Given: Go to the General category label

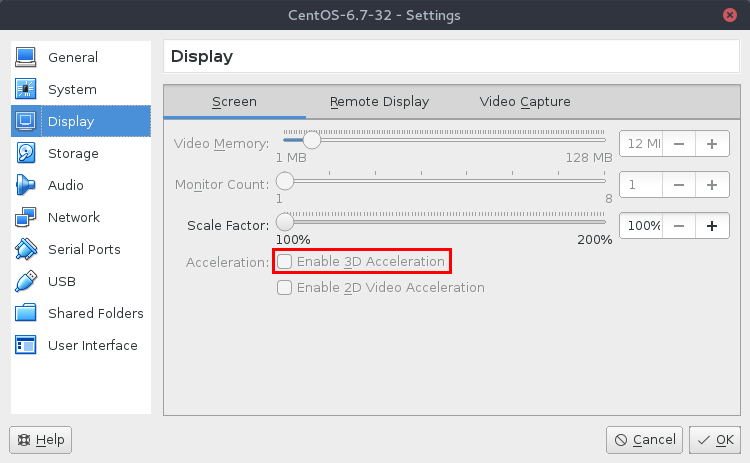Looking at the screenshot, I should pyautogui.click(x=73, y=57).
